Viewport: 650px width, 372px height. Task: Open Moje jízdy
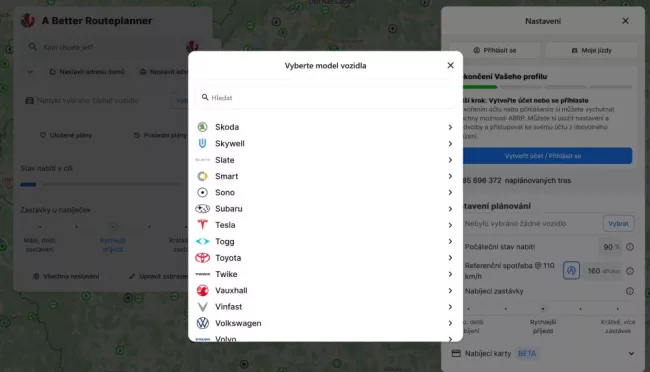tap(592, 50)
